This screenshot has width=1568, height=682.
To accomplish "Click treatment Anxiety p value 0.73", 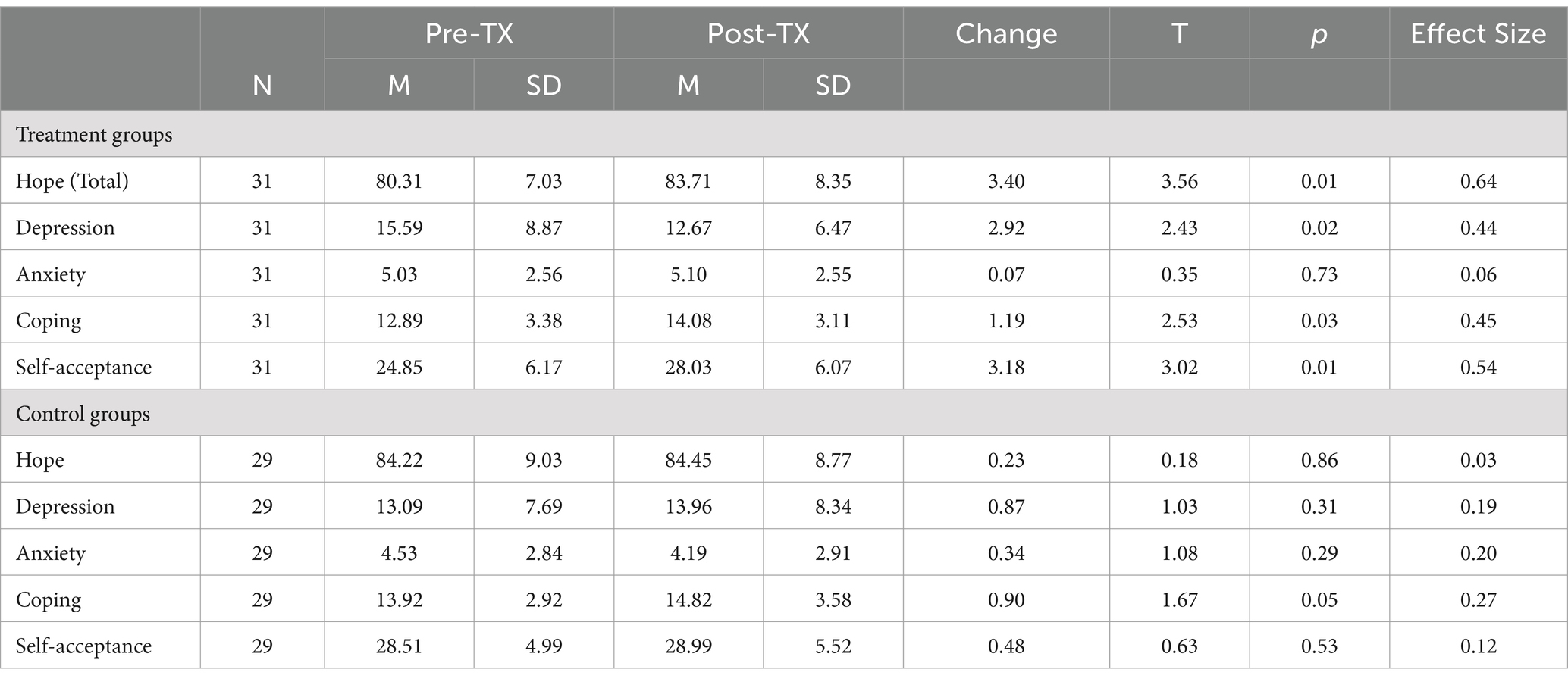I will [x=1319, y=274].
